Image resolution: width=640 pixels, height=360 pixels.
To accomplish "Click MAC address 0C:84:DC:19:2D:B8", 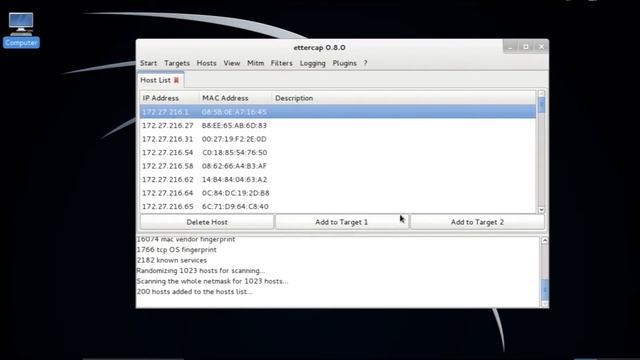I will click(236, 193).
